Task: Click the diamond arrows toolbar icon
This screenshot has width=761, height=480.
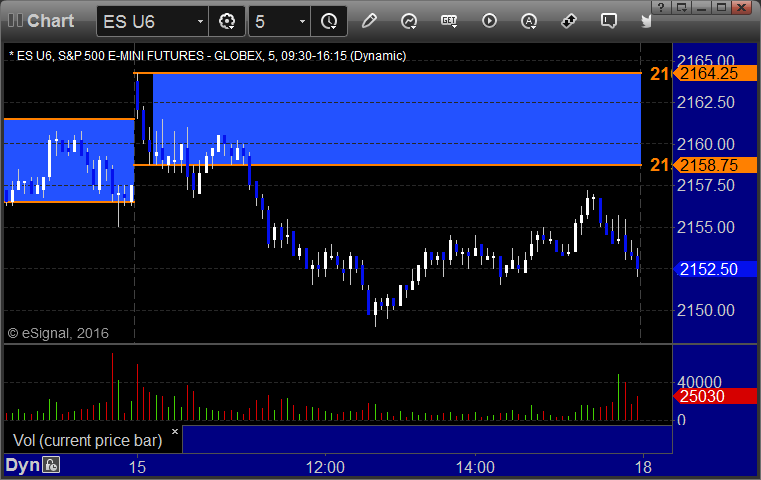Action: coord(569,21)
